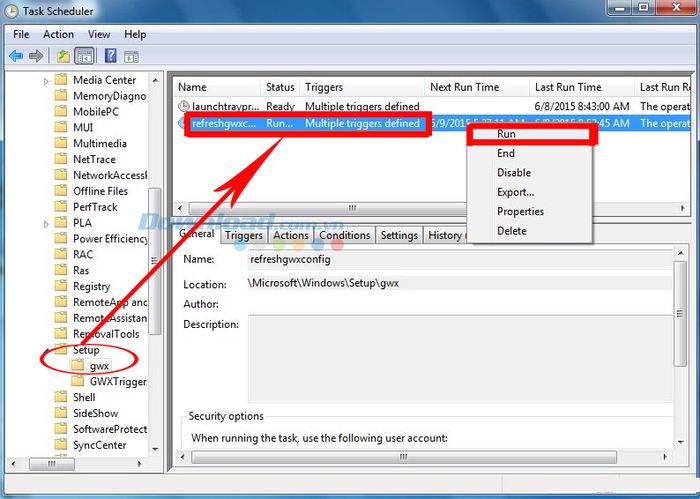700x499 pixels.
Task: Expand the Media Center folder
Action: [x=46, y=81]
